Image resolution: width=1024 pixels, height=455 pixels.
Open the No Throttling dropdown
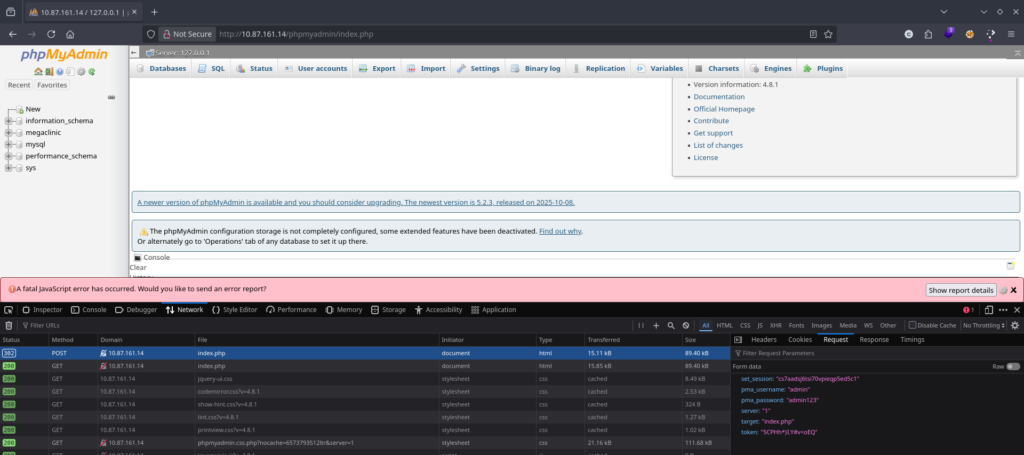pyautogui.click(x=984, y=325)
